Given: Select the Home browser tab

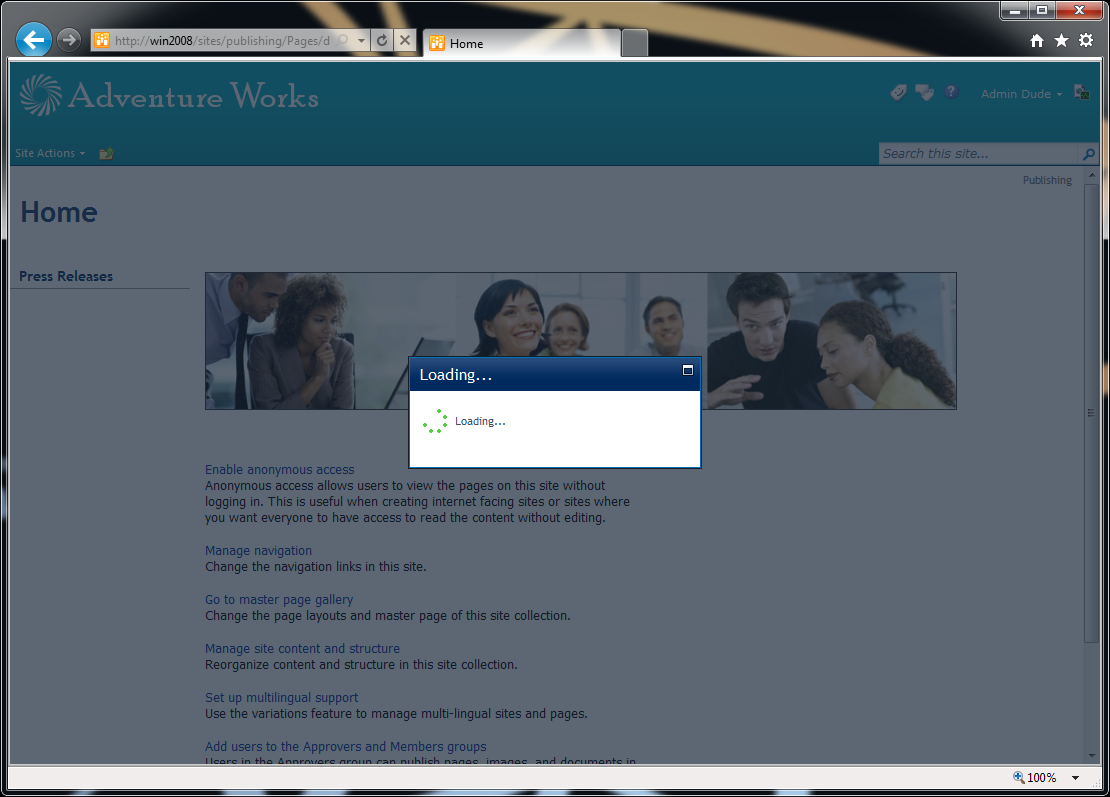Looking at the screenshot, I should point(522,43).
